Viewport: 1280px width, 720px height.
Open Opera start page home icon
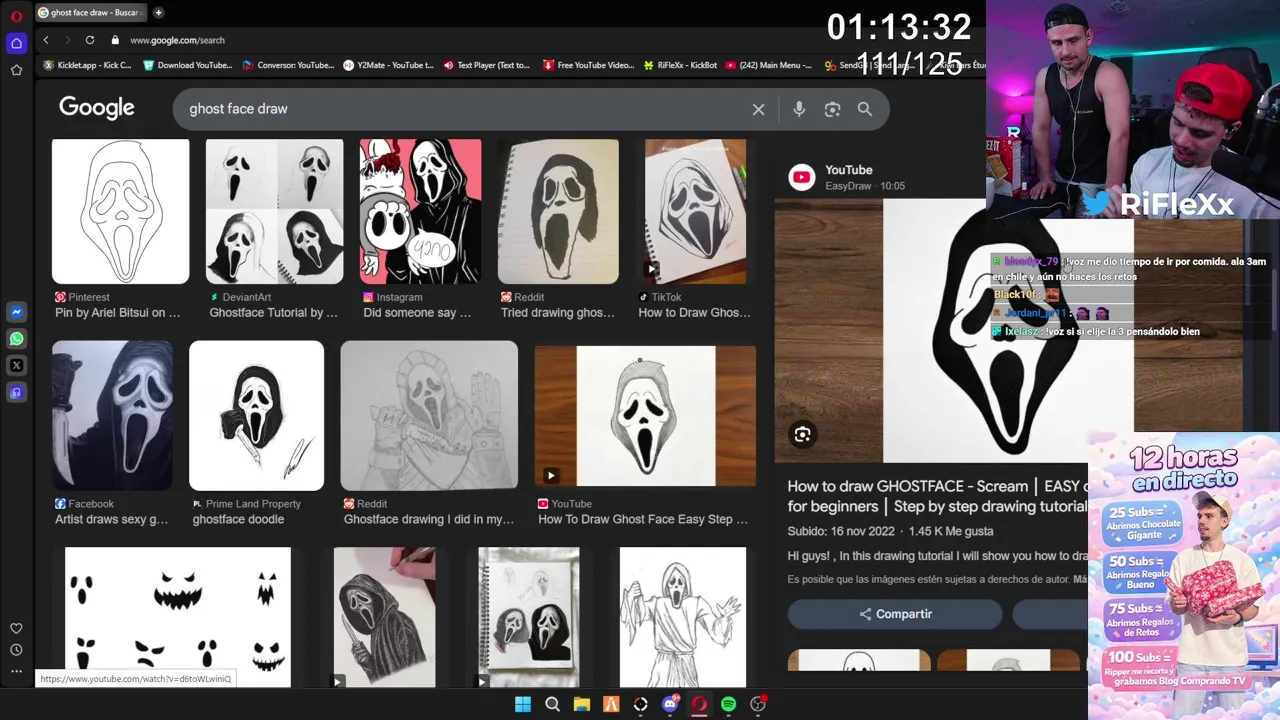16,43
